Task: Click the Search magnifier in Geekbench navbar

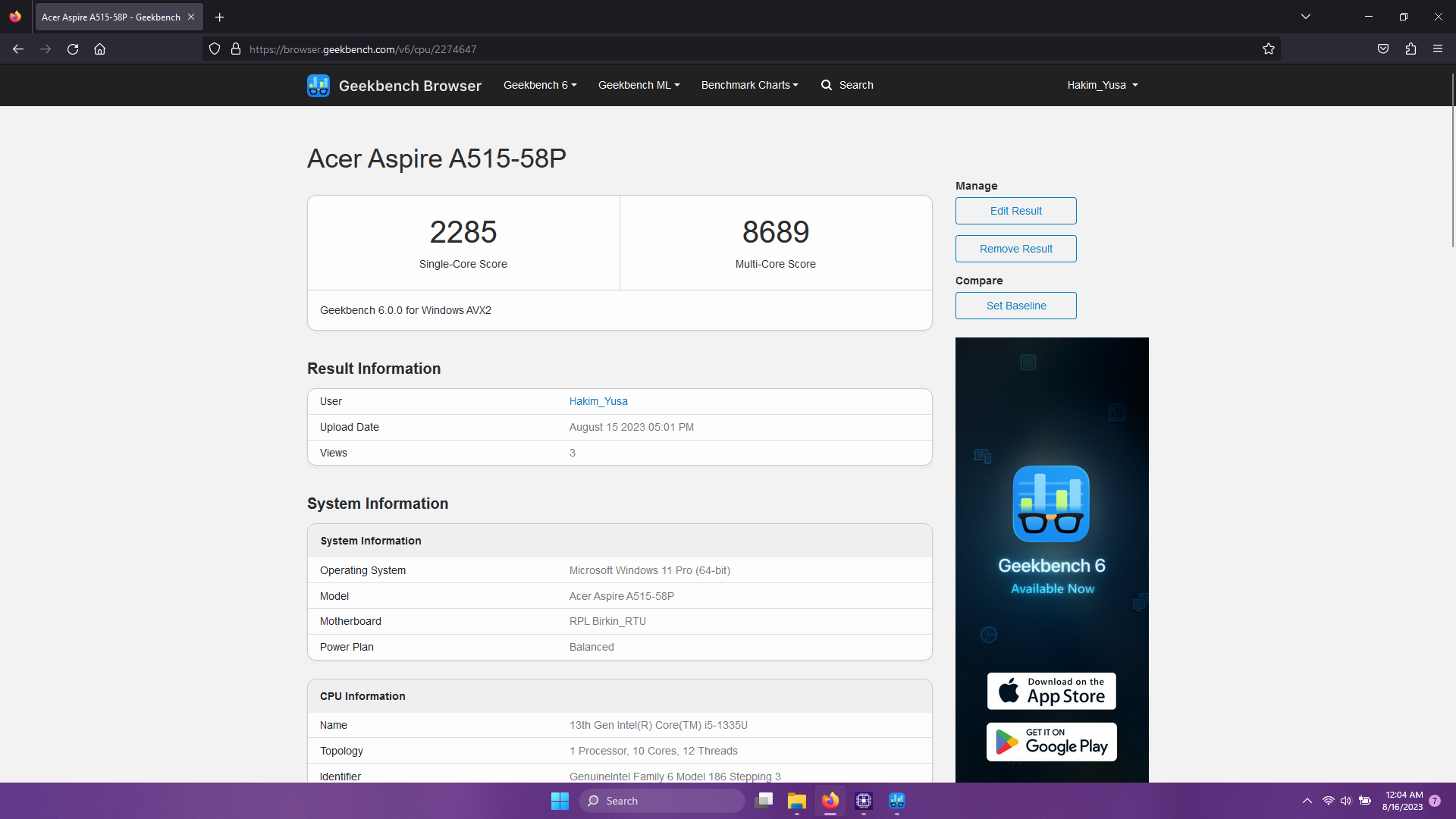Action: tap(827, 86)
